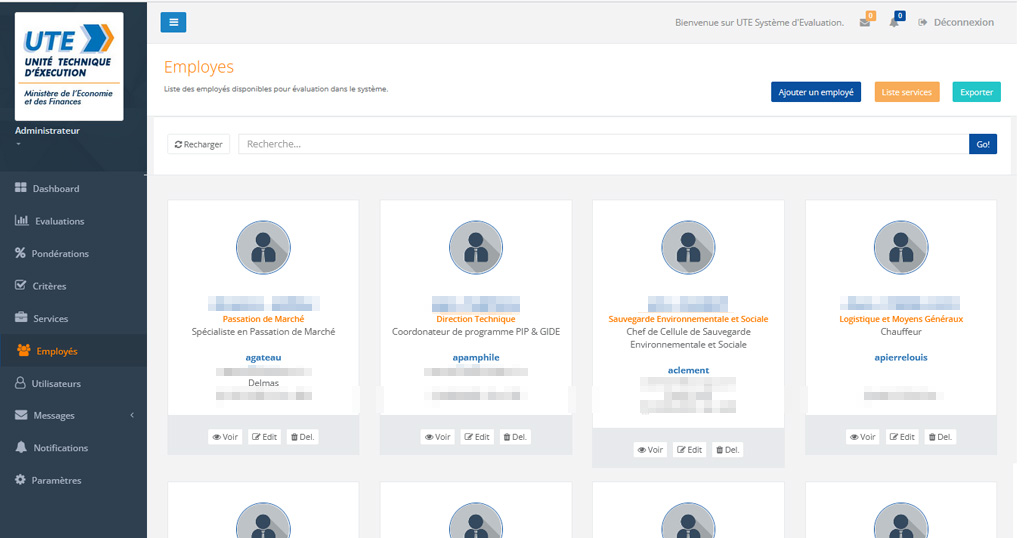Open Pondérations in the sidebar
The image size is (1024, 538).
point(52,253)
